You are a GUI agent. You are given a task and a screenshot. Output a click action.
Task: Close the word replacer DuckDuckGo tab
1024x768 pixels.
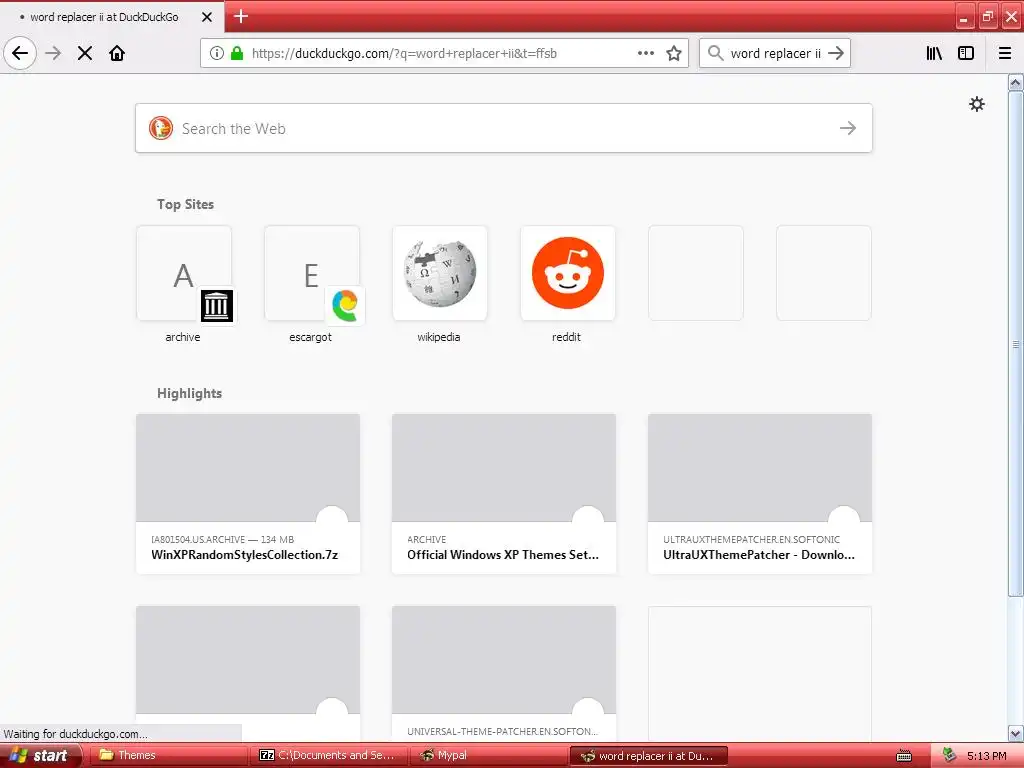click(207, 17)
